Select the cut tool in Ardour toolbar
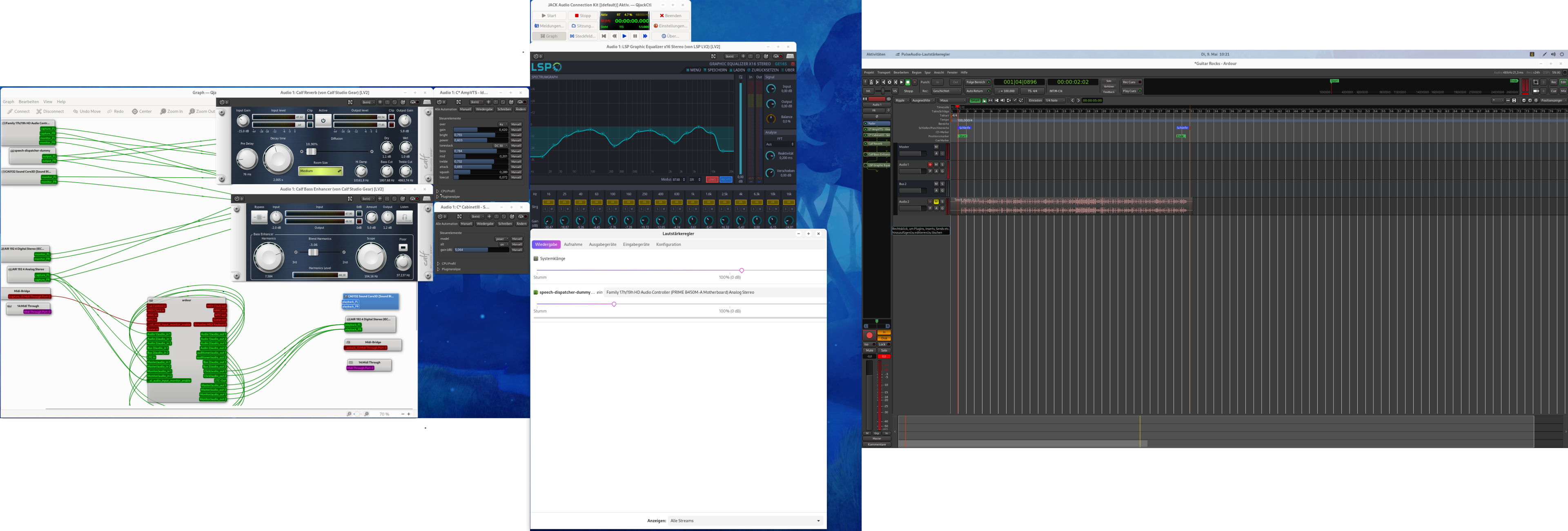The image size is (1568, 531). tap(996, 100)
